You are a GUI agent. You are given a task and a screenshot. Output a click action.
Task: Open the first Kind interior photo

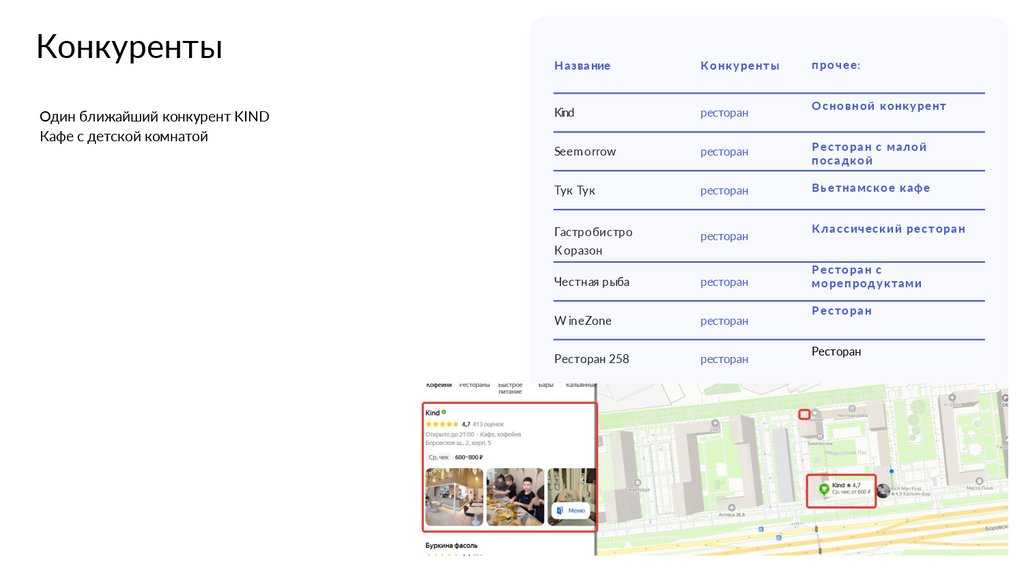click(x=455, y=496)
